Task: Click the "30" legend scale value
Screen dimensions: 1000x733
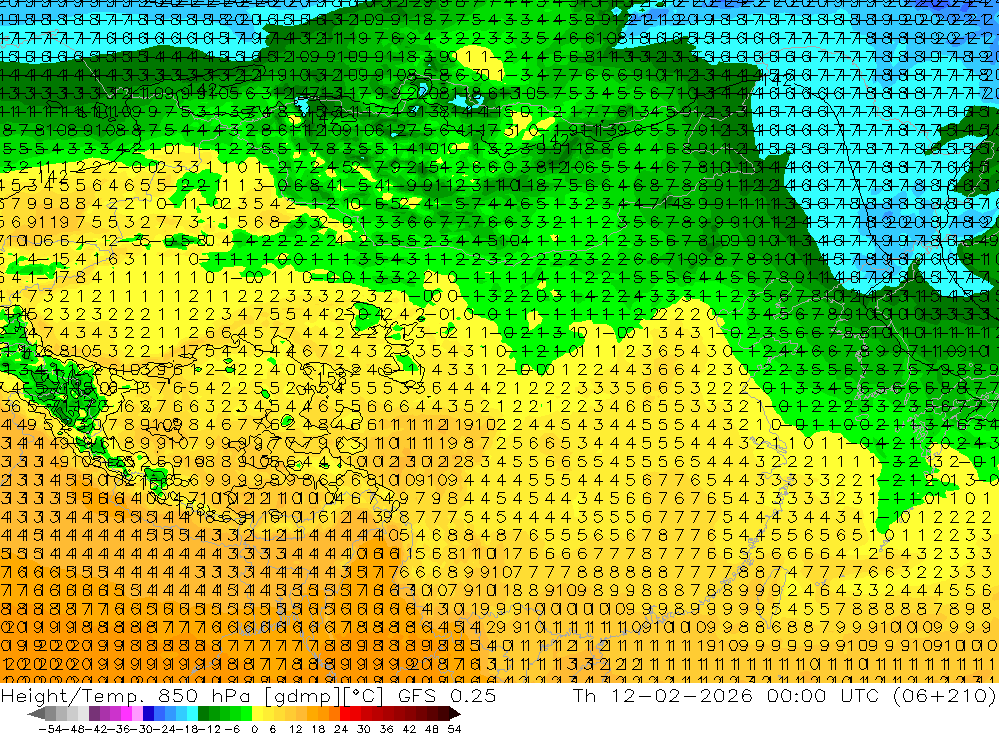Action: 364,729
